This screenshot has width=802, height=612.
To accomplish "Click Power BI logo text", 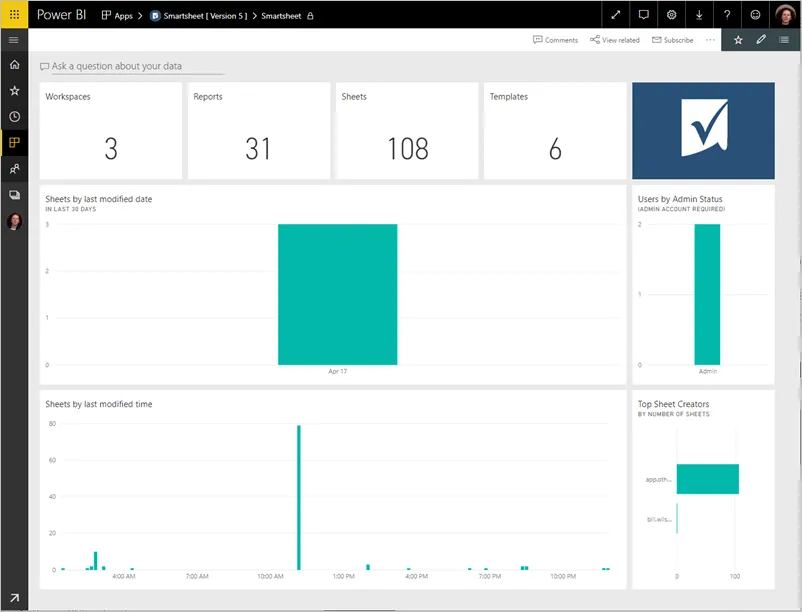I will coord(61,15).
